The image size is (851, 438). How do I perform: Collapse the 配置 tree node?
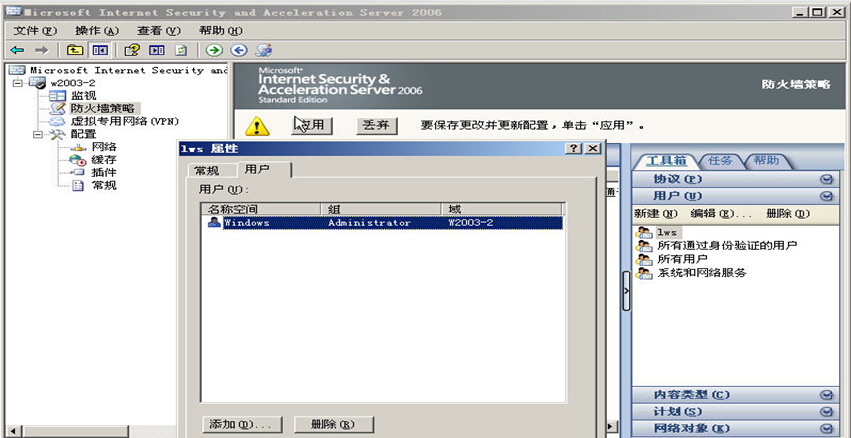pyautogui.click(x=38, y=134)
